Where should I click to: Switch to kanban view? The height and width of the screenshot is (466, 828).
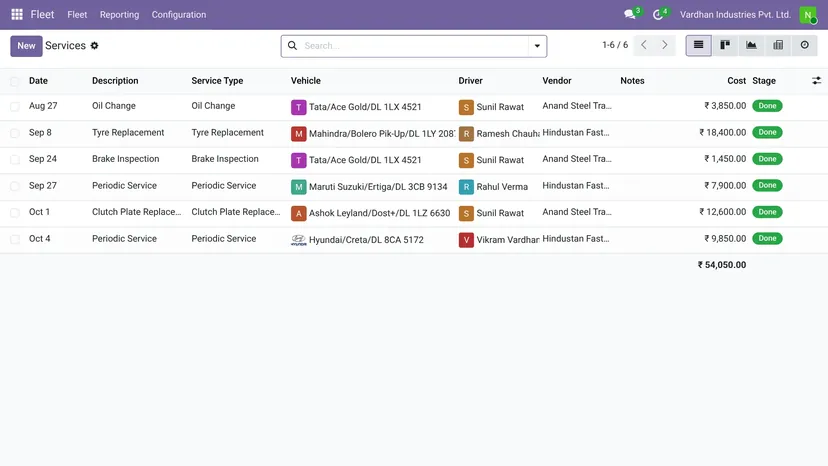(x=725, y=45)
